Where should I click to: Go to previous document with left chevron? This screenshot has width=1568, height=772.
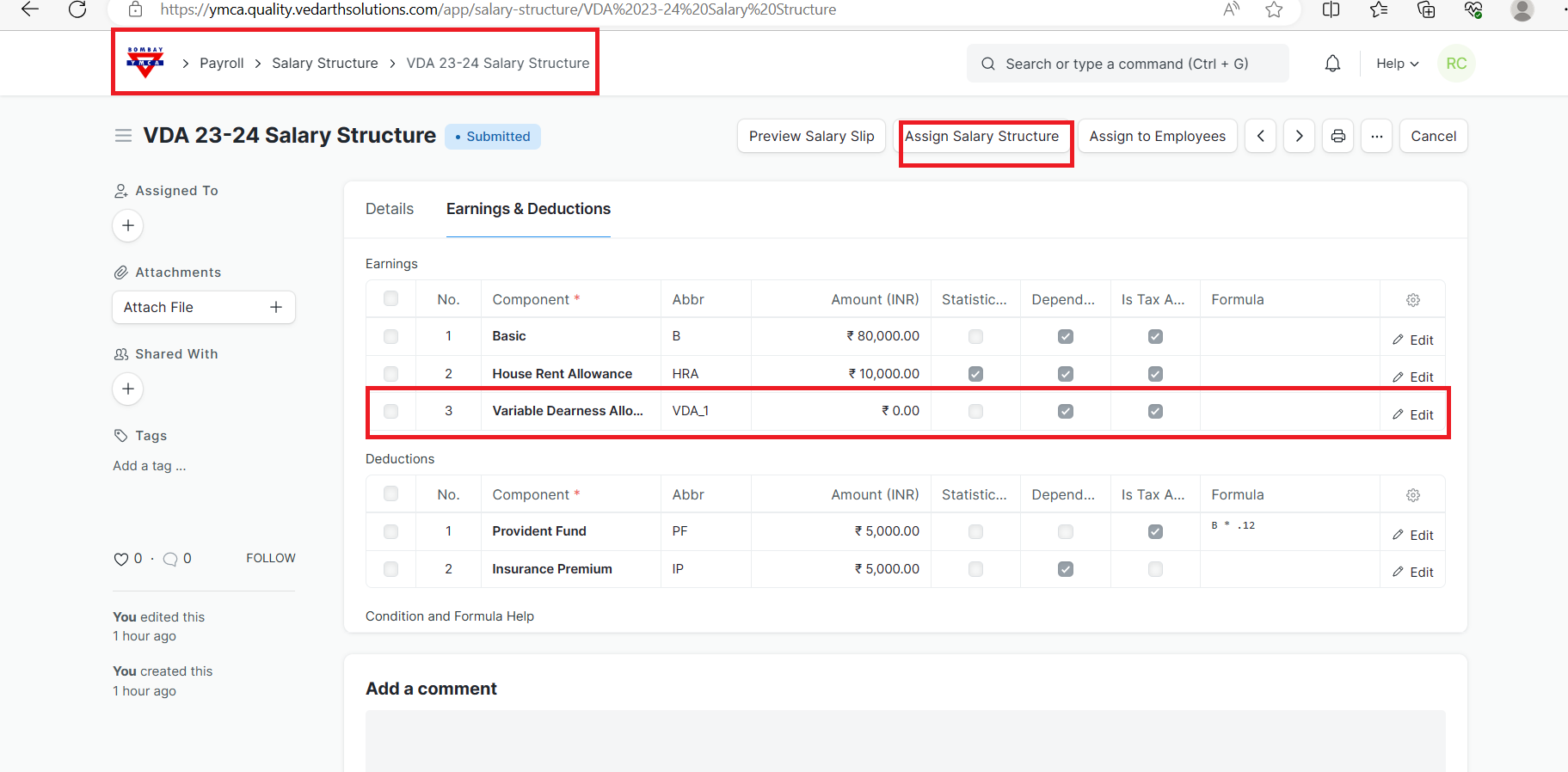pyautogui.click(x=1260, y=136)
